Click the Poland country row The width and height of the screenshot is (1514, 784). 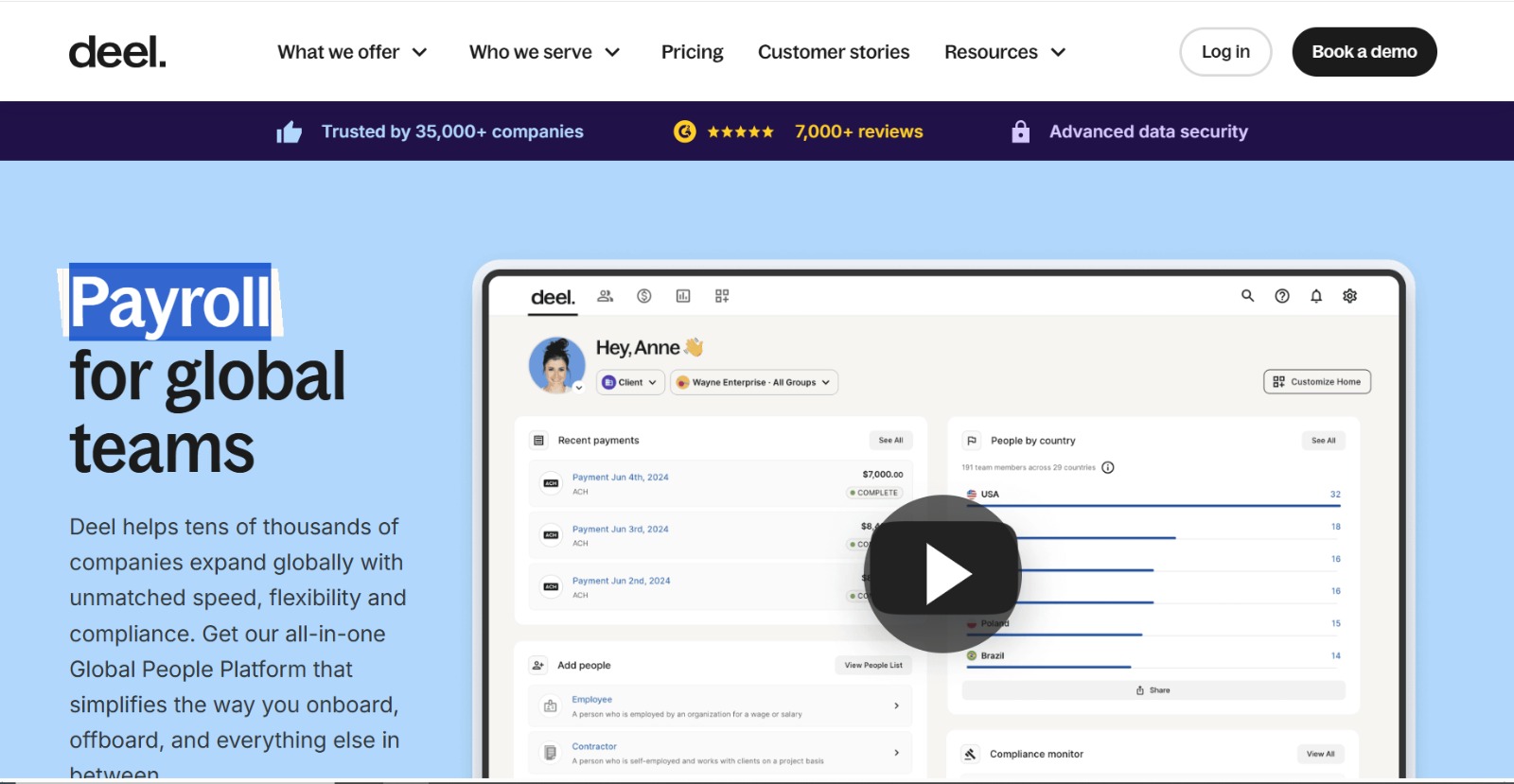tap(1153, 625)
